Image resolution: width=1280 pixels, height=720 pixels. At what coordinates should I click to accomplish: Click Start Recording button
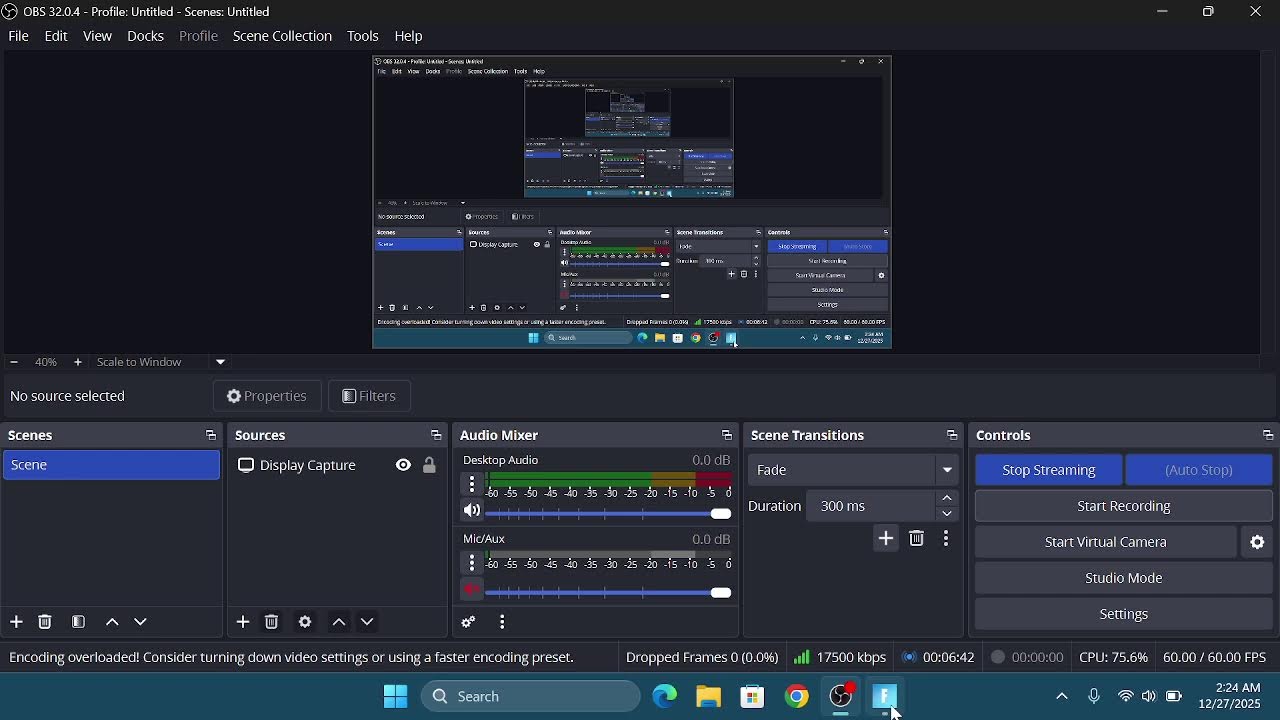[x=1124, y=506]
